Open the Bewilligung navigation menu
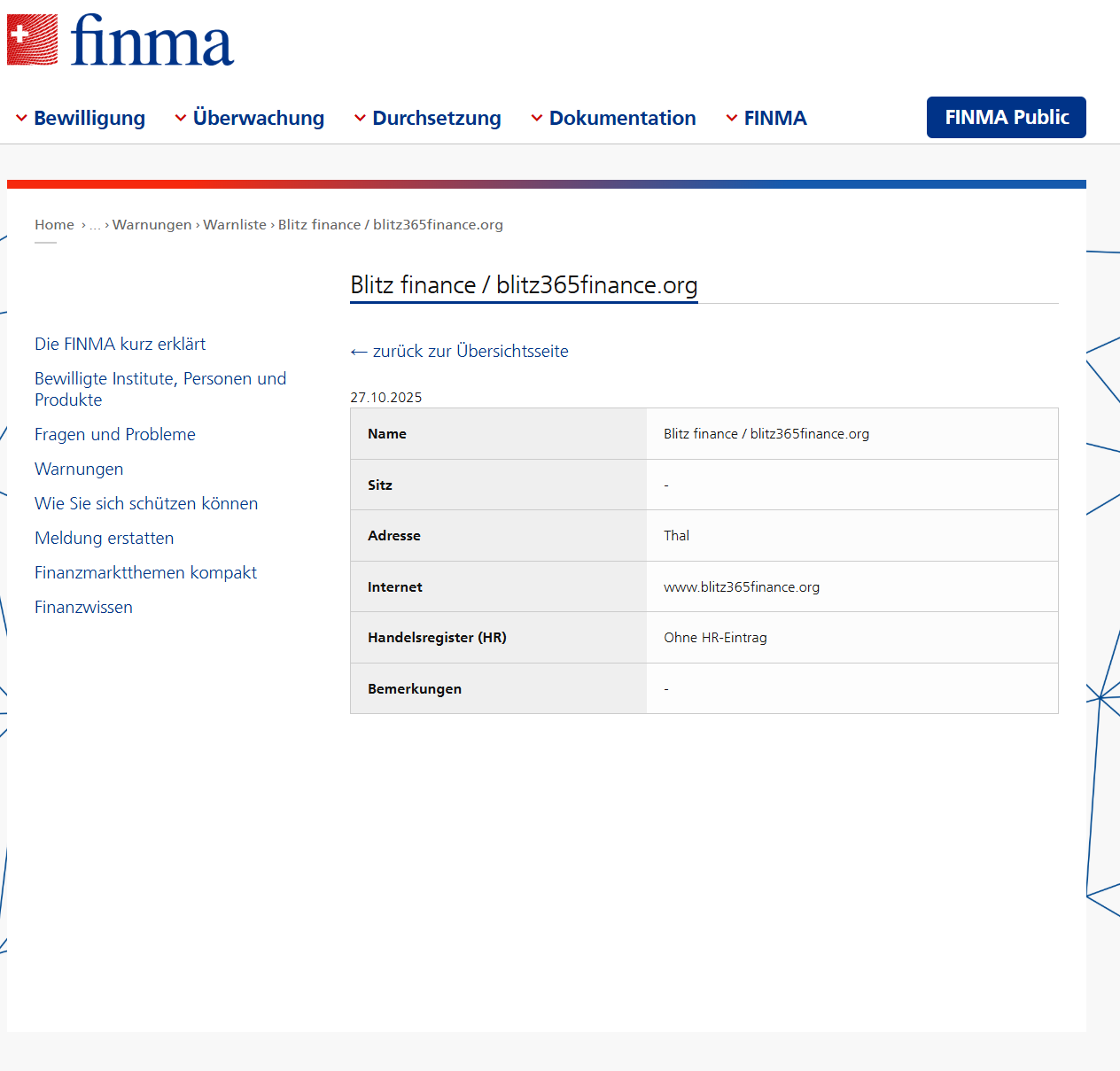This screenshot has width=1120, height=1071. click(89, 118)
